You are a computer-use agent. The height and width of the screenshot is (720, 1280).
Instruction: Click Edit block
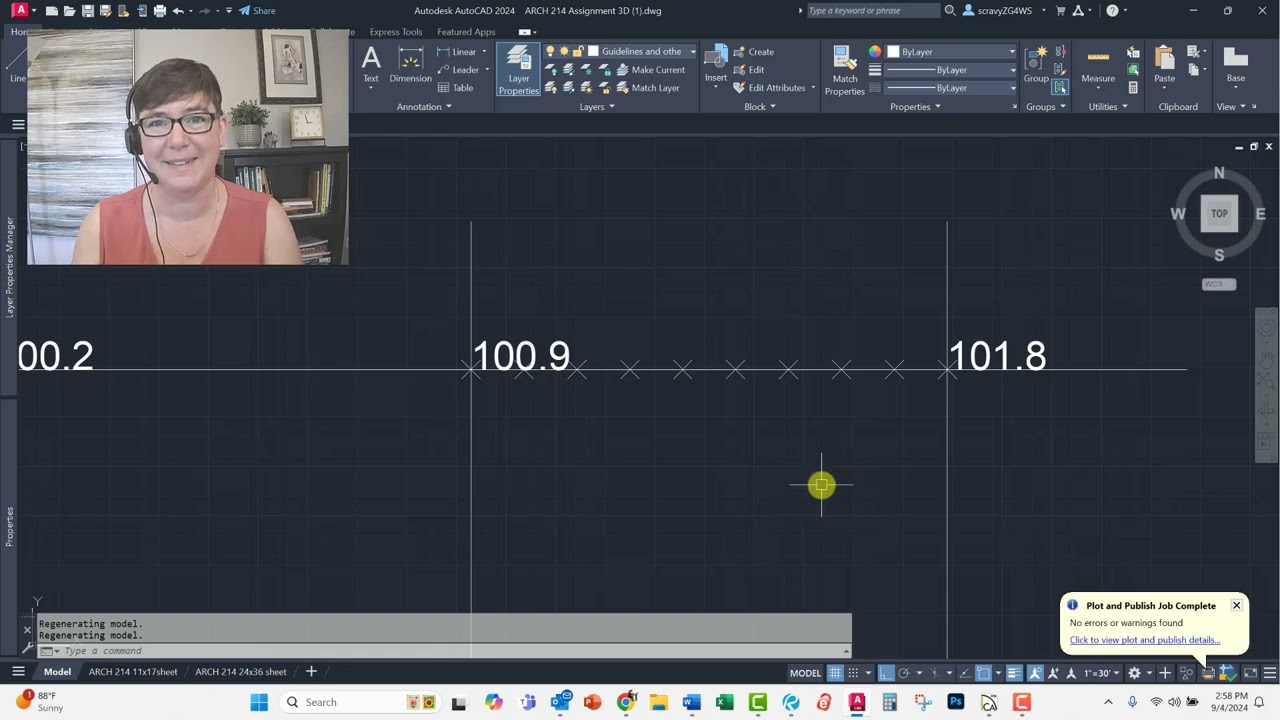point(749,70)
